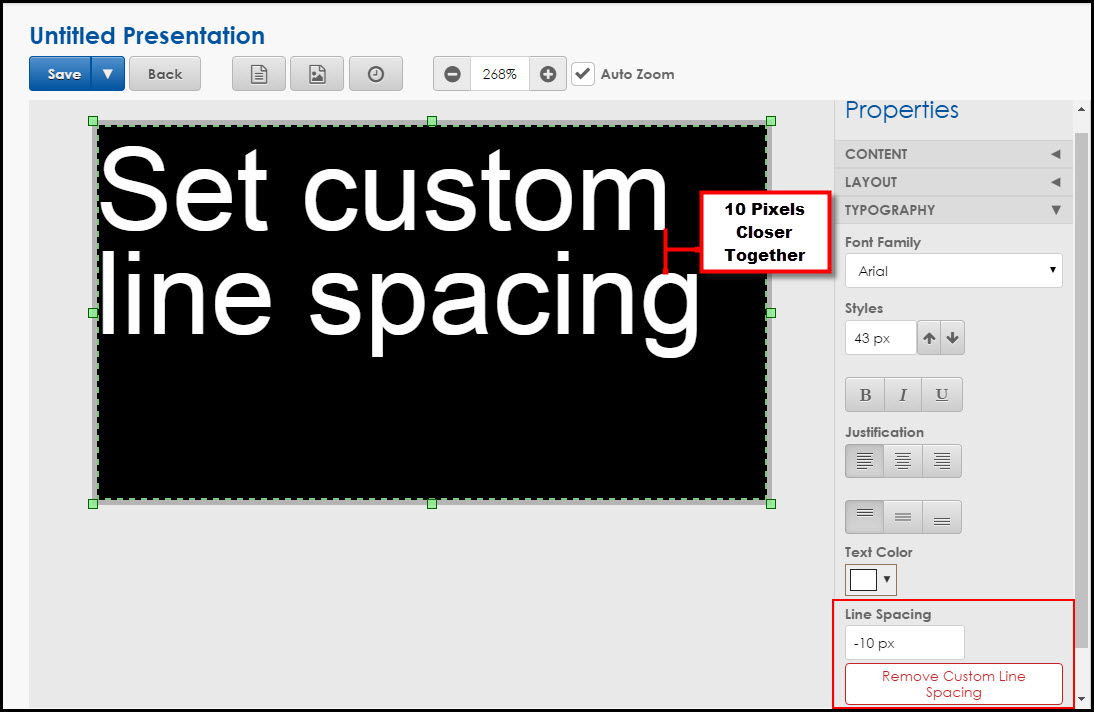Click the image insertion icon

click(316, 73)
